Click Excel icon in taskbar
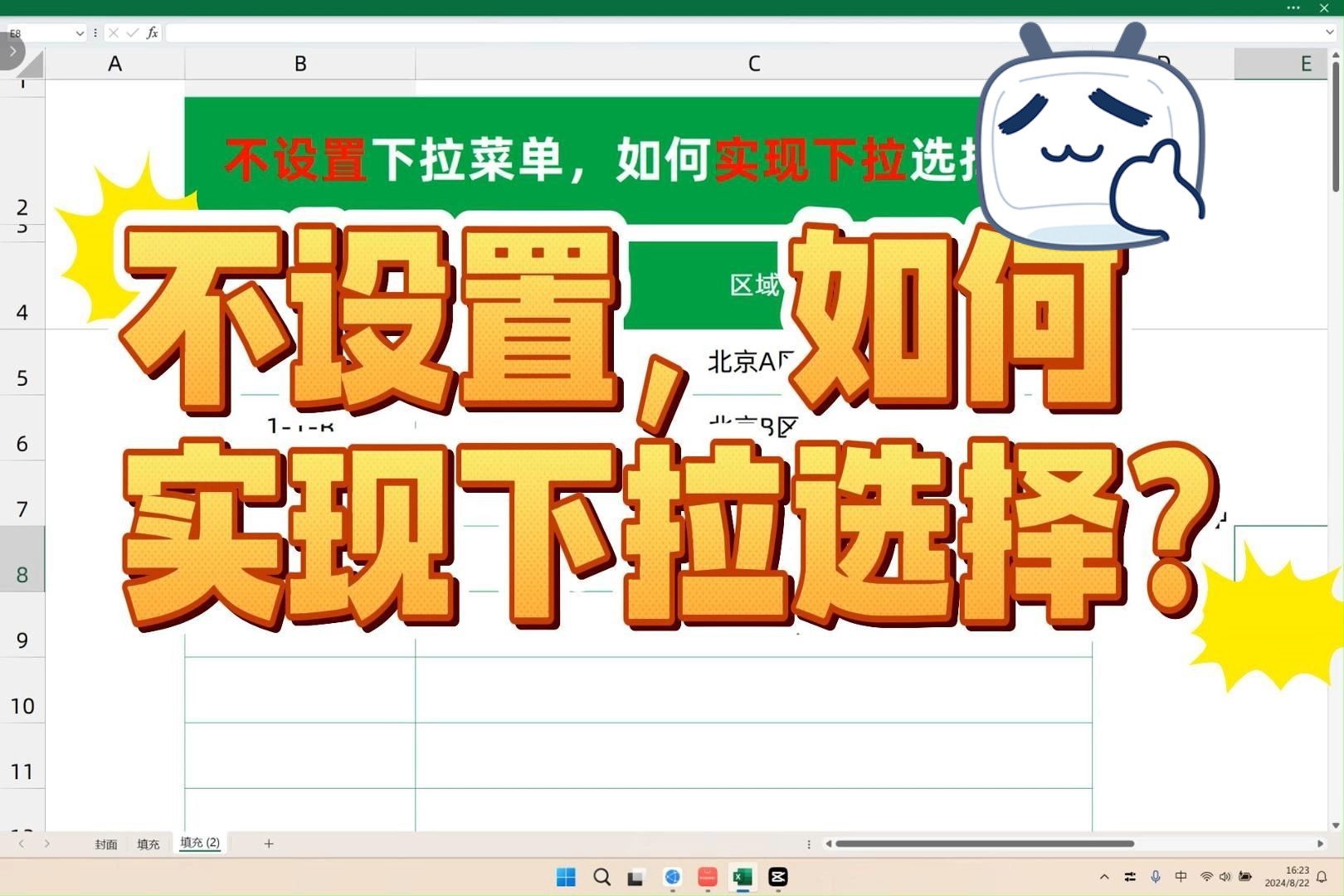Image resolution: width=1344 pixels, height=896 pixels. 743,877
